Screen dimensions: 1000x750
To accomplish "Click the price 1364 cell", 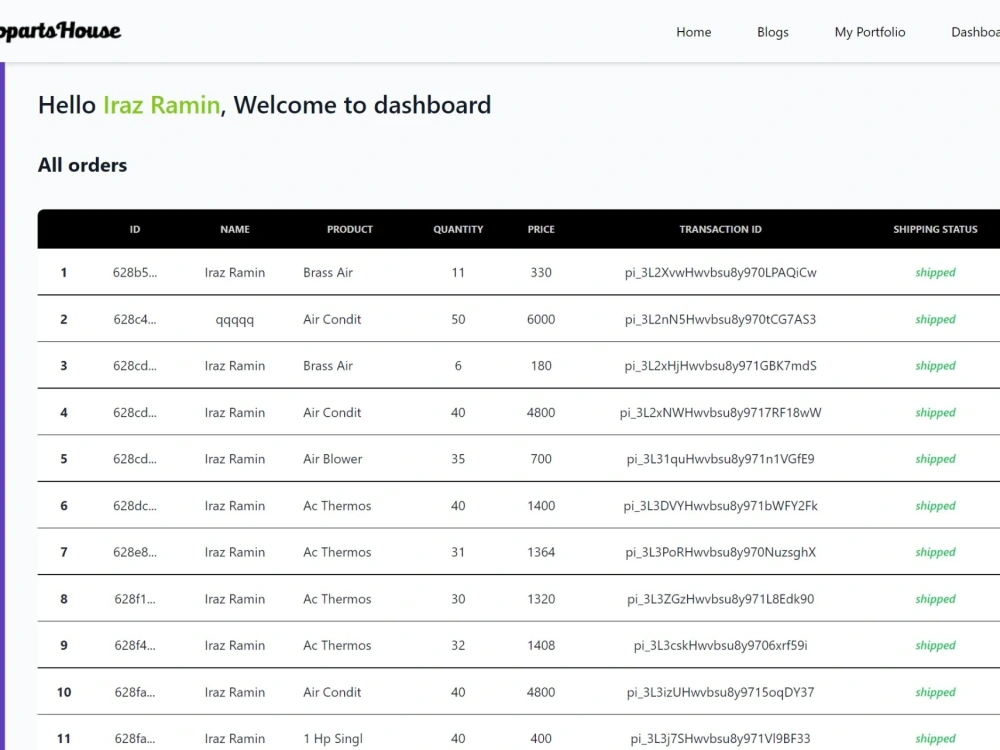I will pyautogui.click(x=541, y=552).
